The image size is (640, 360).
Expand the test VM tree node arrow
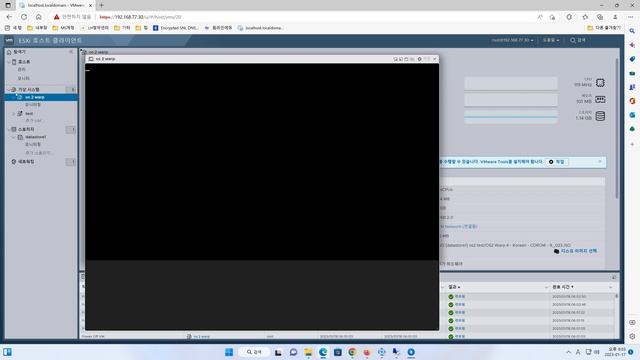point(13,113)
